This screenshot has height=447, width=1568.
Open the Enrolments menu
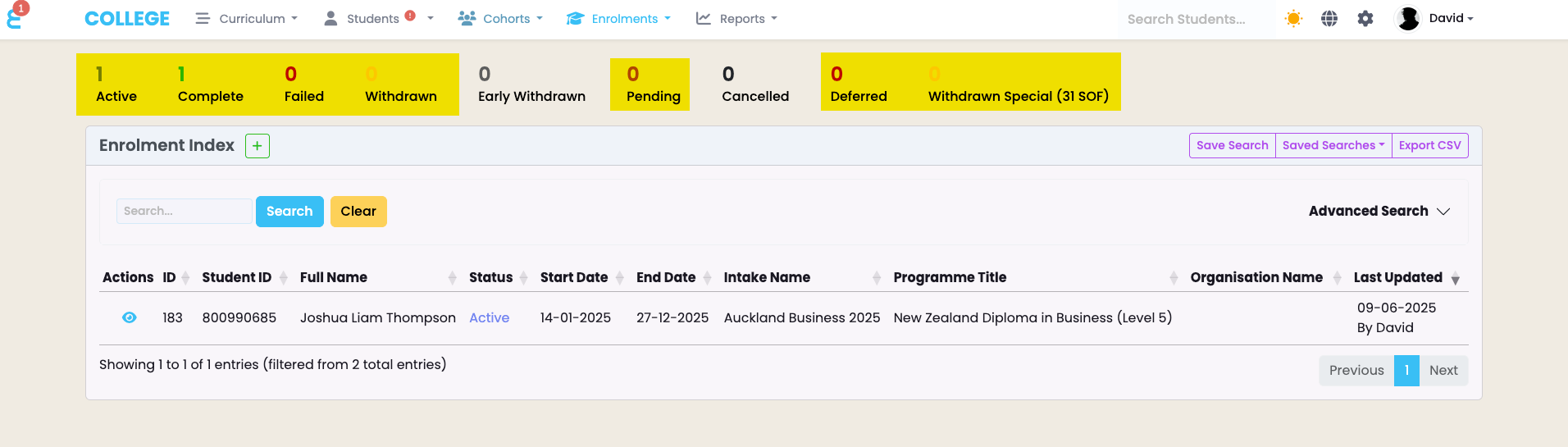click(x=618, y=19)
